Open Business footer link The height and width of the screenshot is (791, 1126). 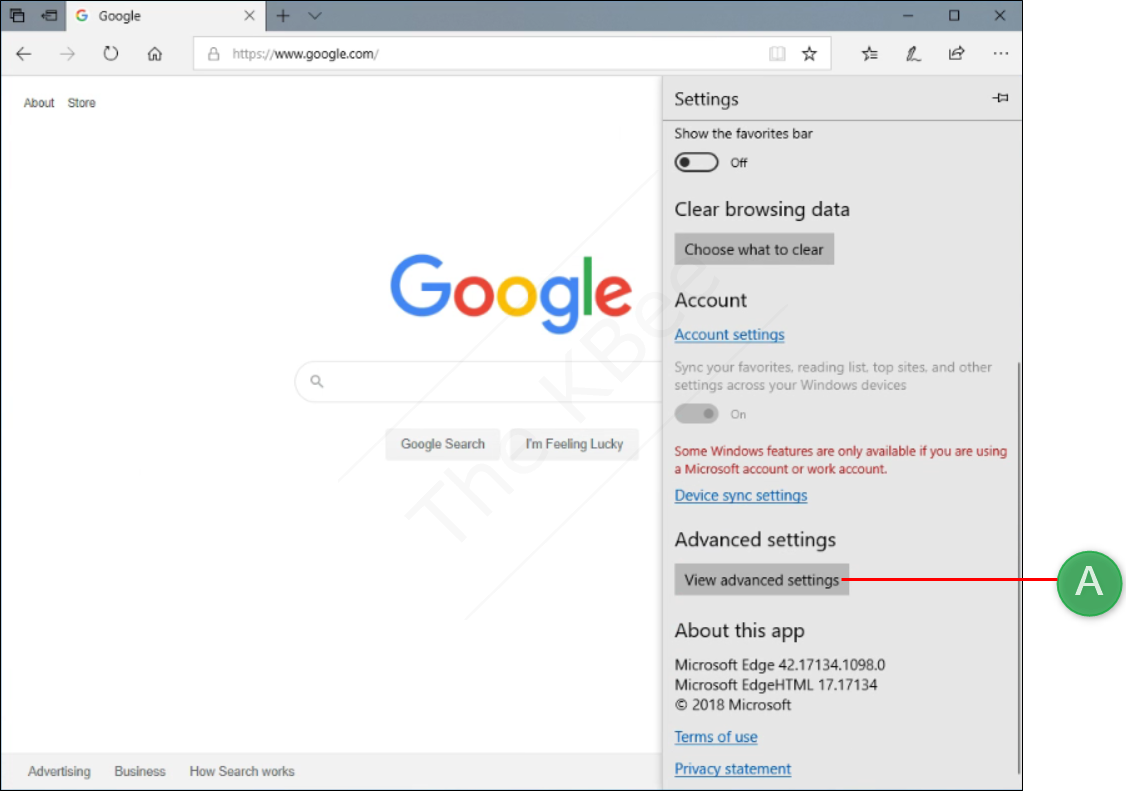139,771
